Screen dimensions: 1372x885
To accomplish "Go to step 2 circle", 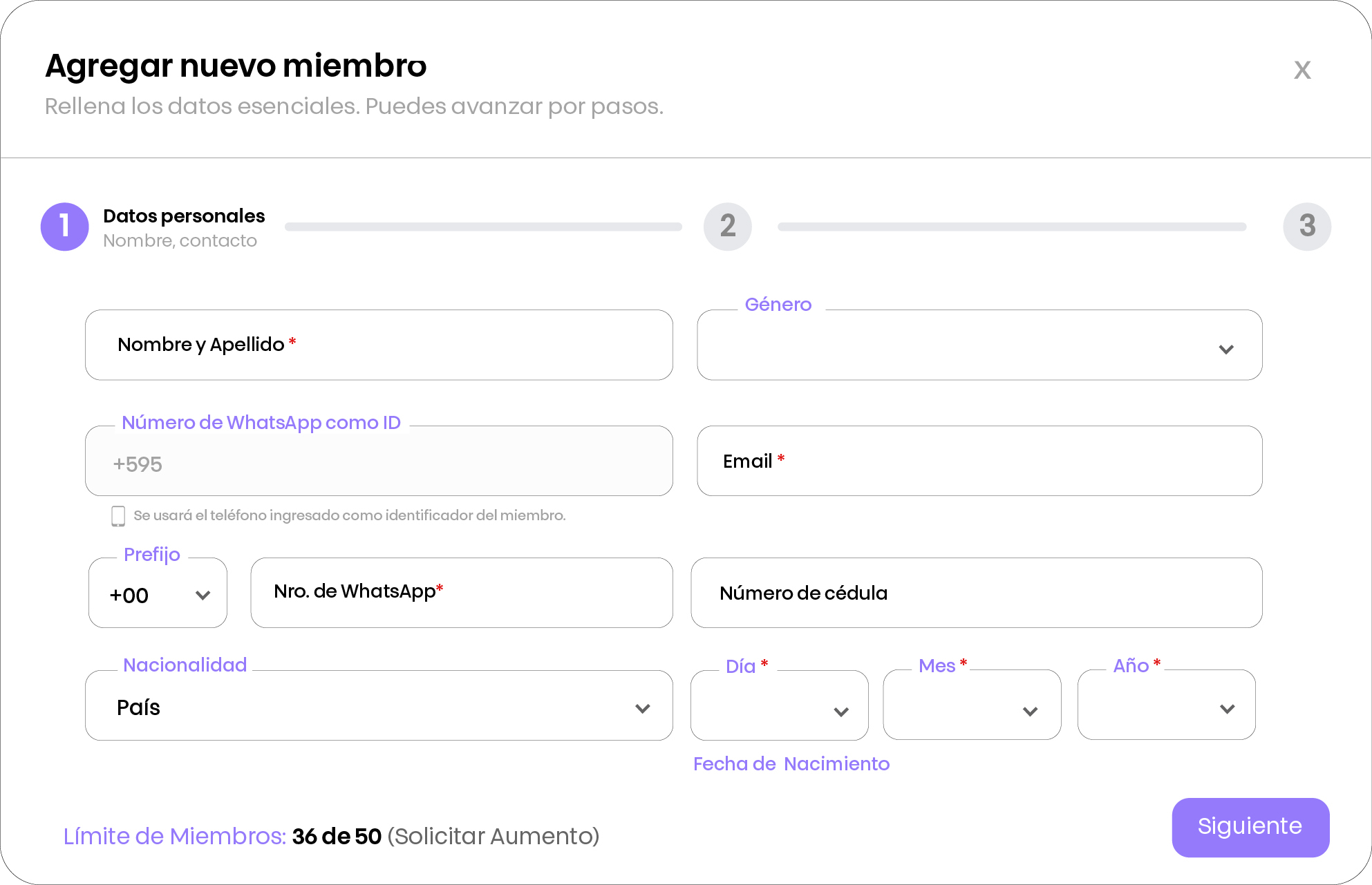I will click(x=727, y=227).
